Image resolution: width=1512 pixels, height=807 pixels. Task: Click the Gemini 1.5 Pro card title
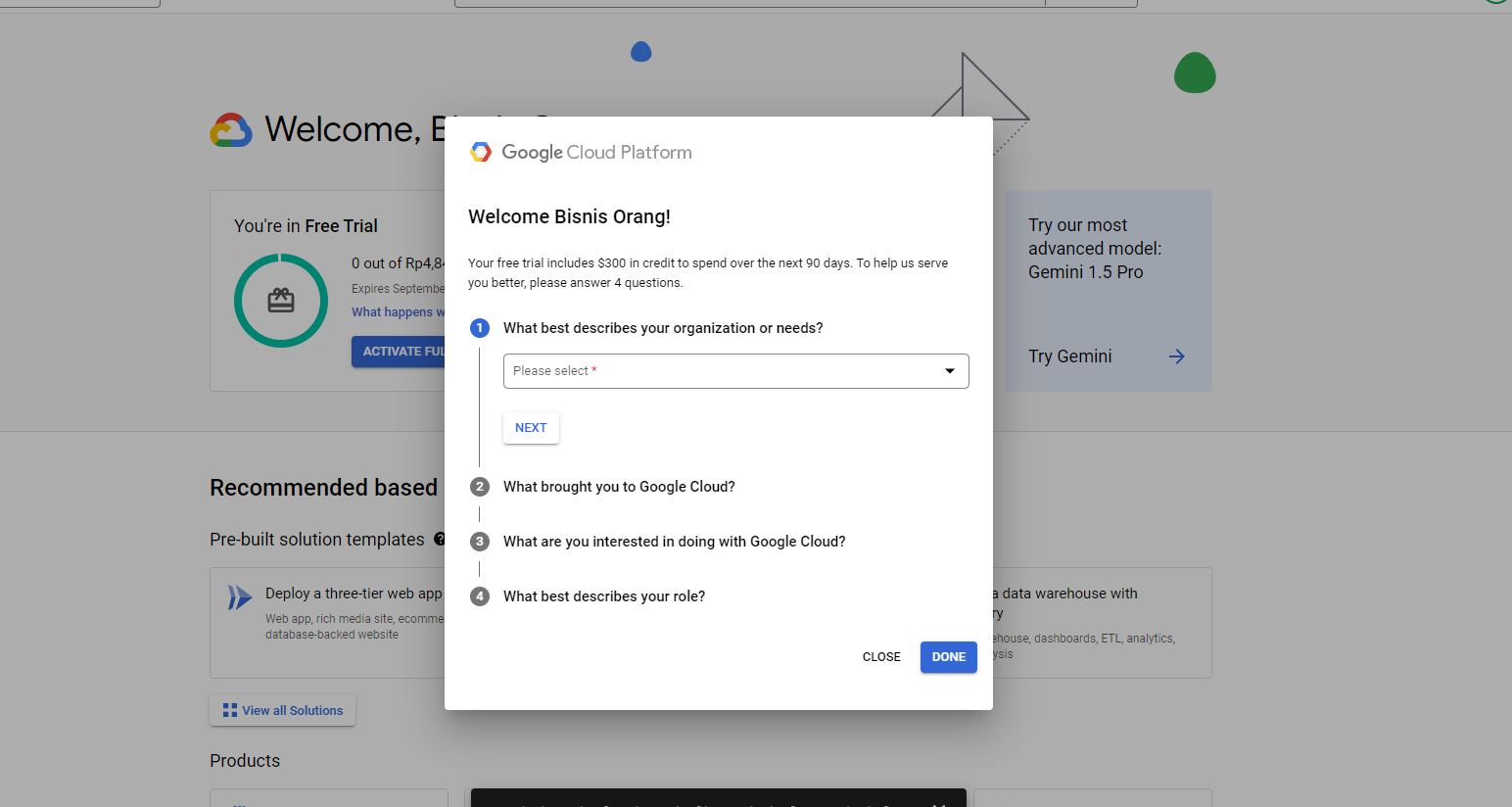click(1095, 249)
